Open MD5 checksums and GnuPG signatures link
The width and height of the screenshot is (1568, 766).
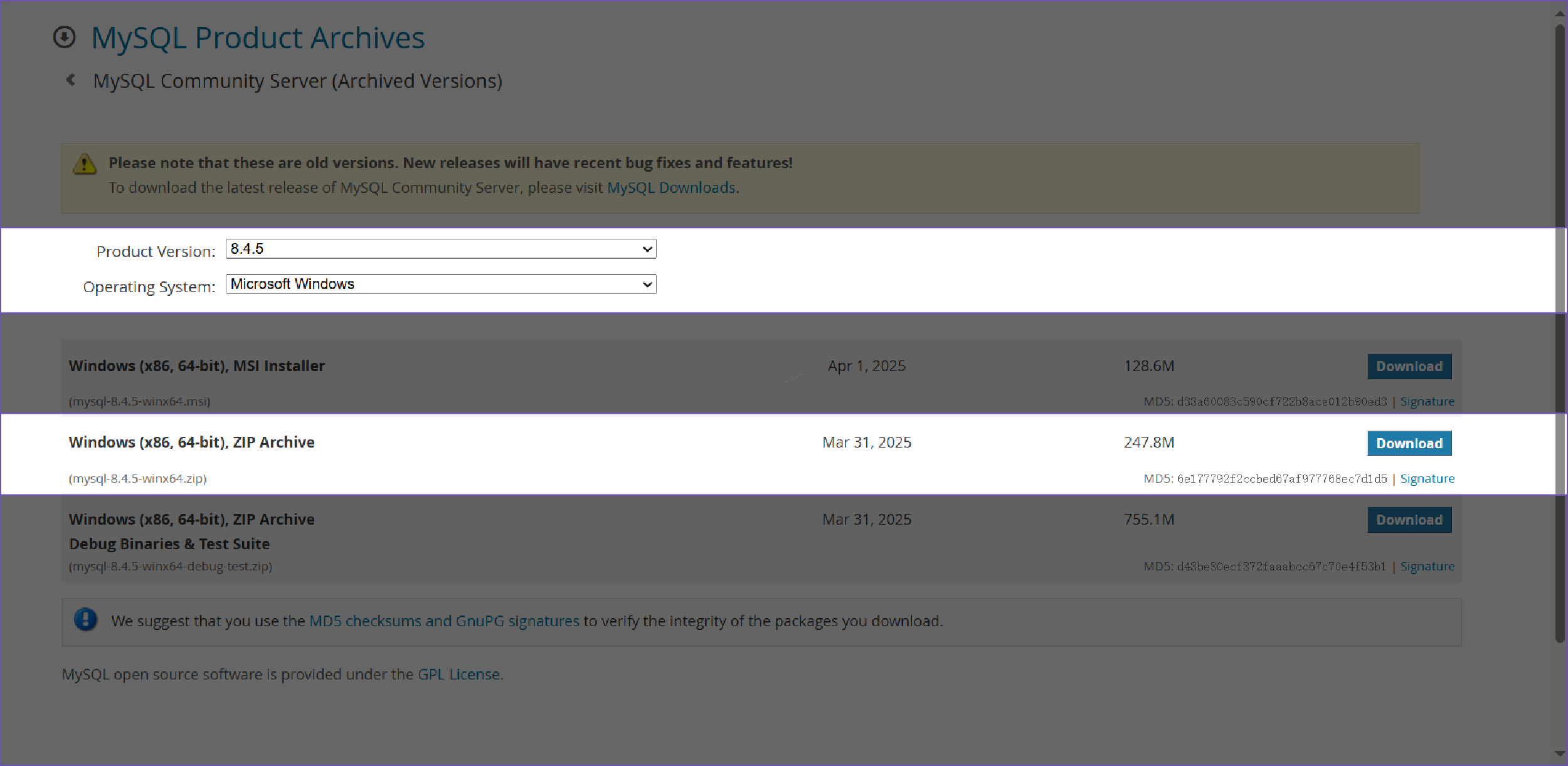point(444,621)
